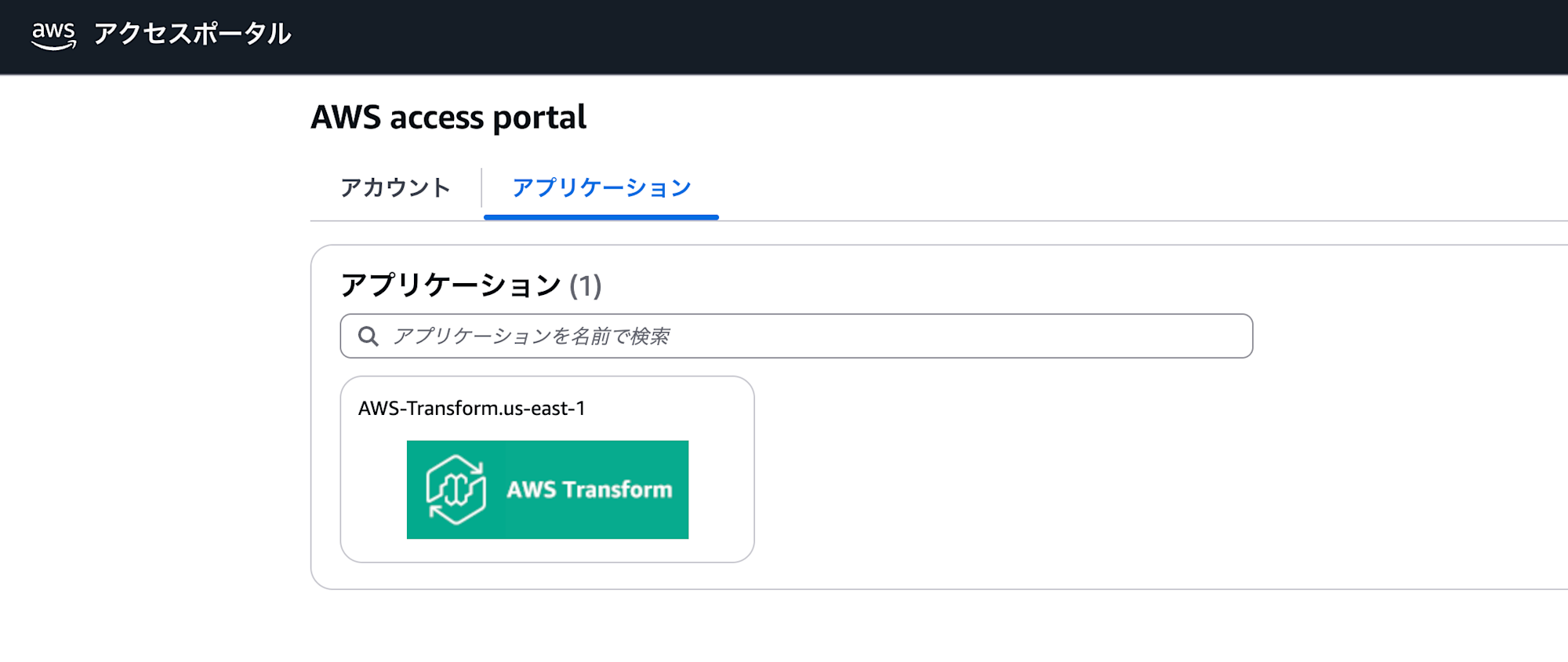Click the アプリケーション section heading

(451, 286)
